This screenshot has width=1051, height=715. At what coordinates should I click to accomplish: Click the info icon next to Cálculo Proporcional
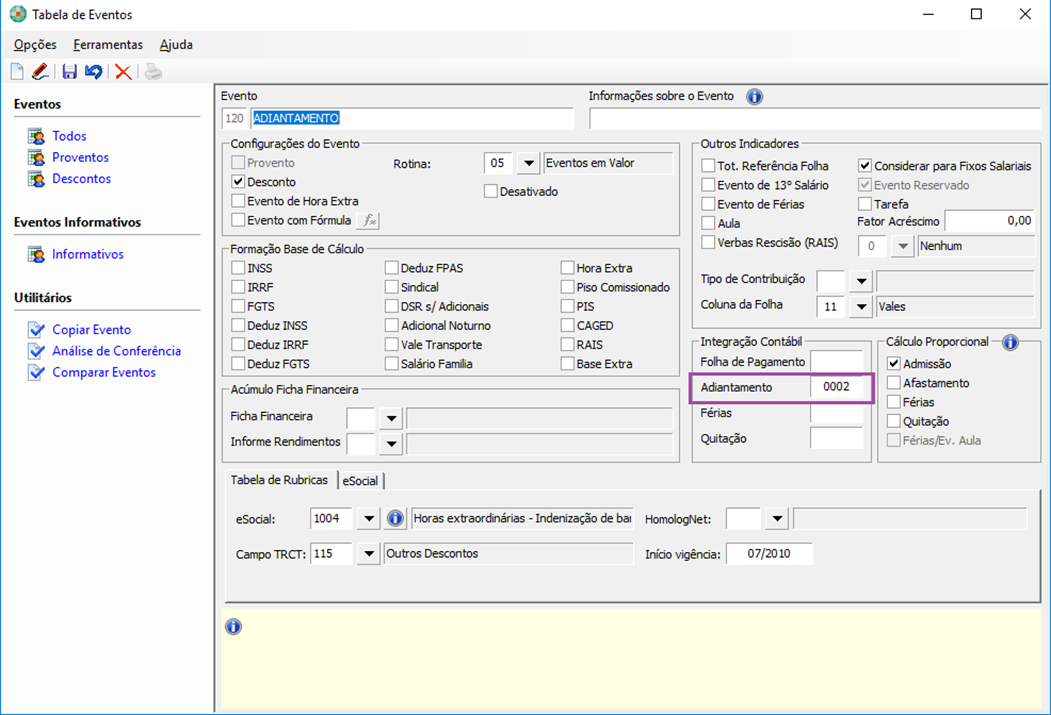[1010, 342]
